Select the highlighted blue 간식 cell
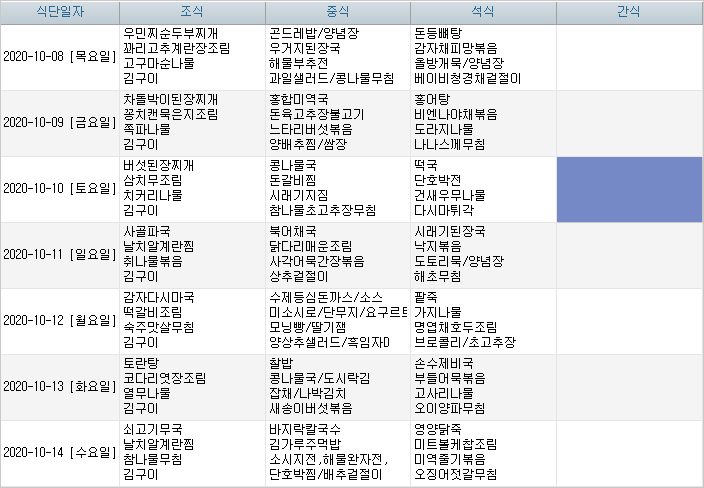The height and width of the screenshot is (488, 704). click(x=629, y=188)
